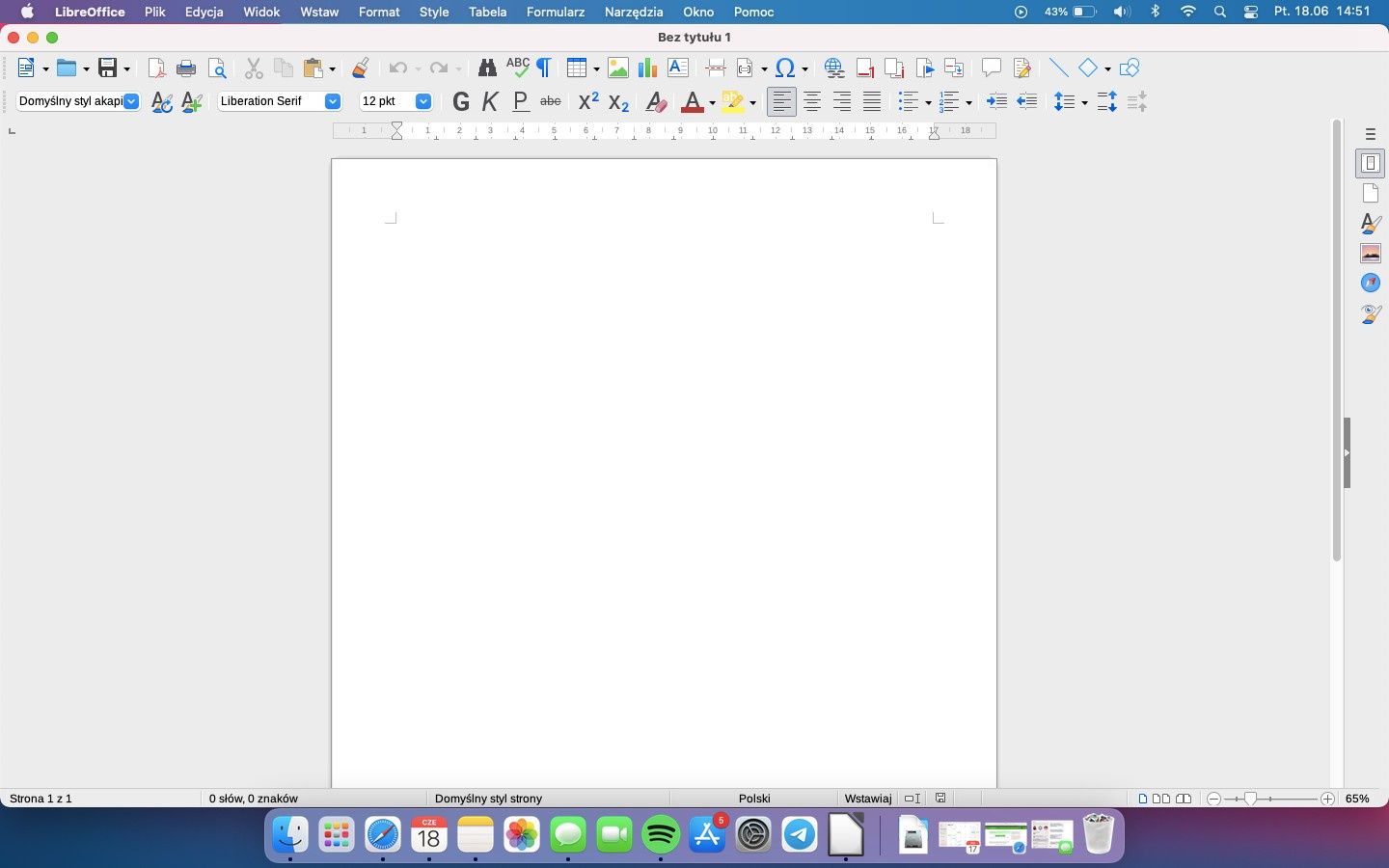Expand the paragraph style dropdown
Image resolution: width=1389 pixels, height=868 pixels.
(131, 101)
